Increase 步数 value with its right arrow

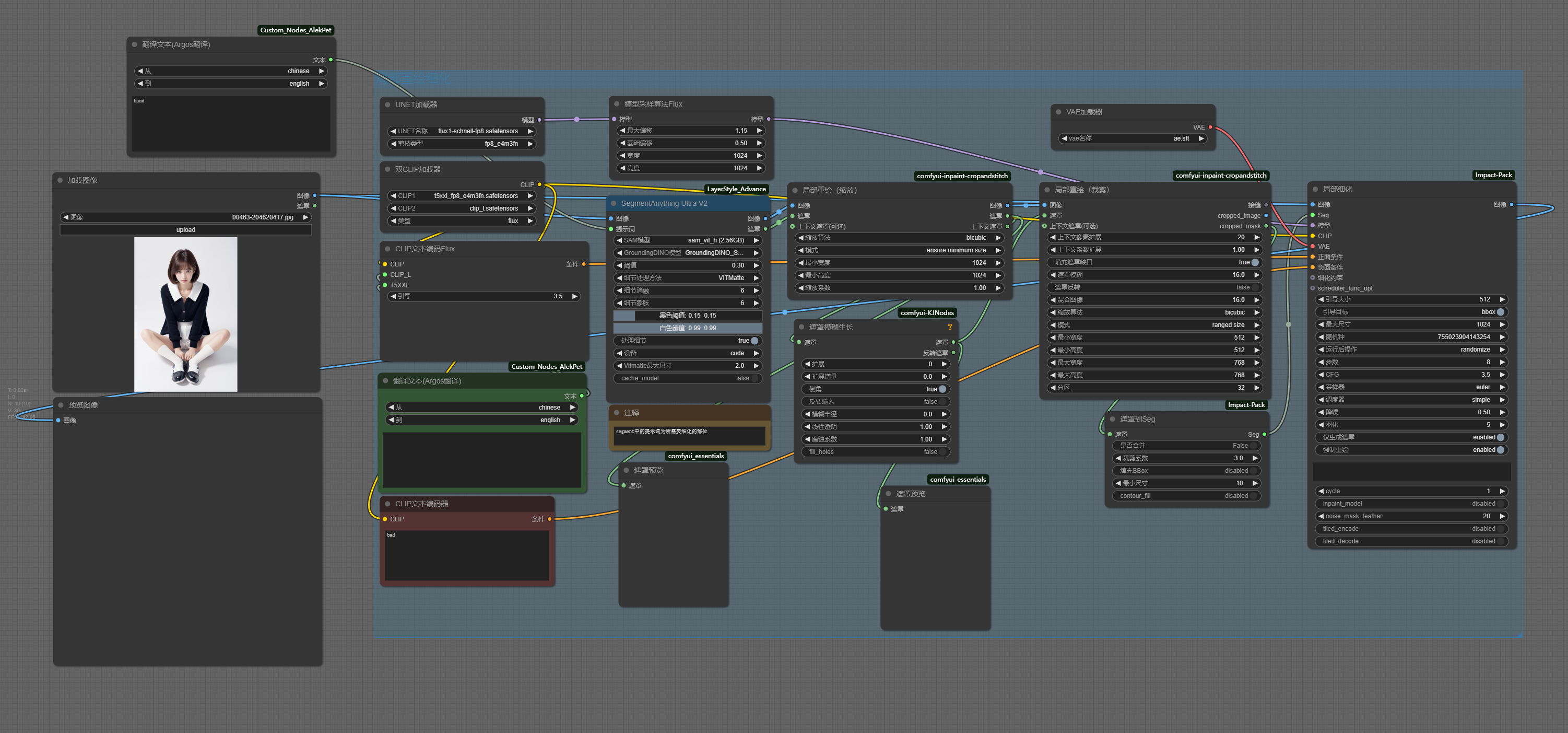click(x=1502, y=362)
